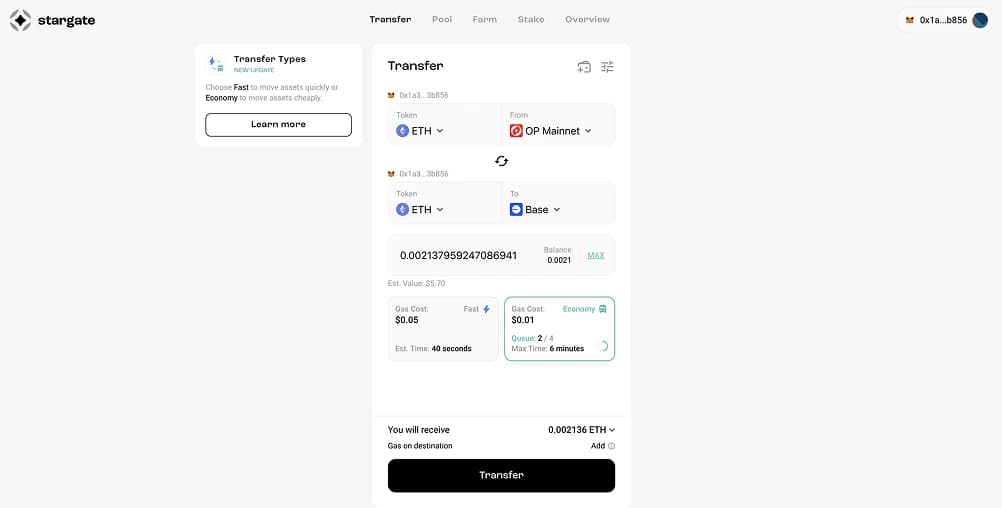
Task: Select the Economy transfer option
Action: pyautogui.click(x=559, y=329)
